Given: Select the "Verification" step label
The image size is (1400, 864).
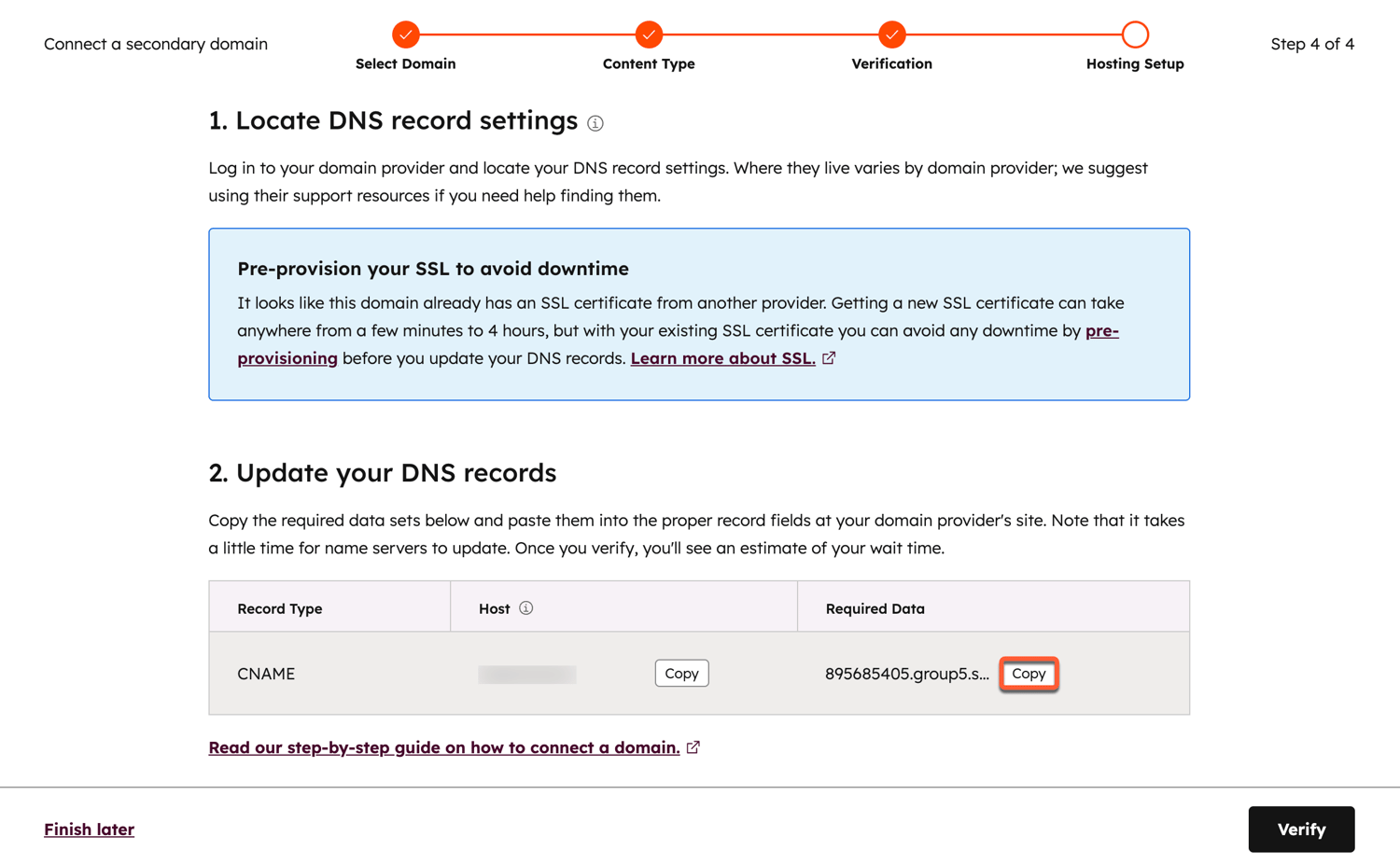Looking at the screenshot, I should pyautogui.click(x=891, y=63).
